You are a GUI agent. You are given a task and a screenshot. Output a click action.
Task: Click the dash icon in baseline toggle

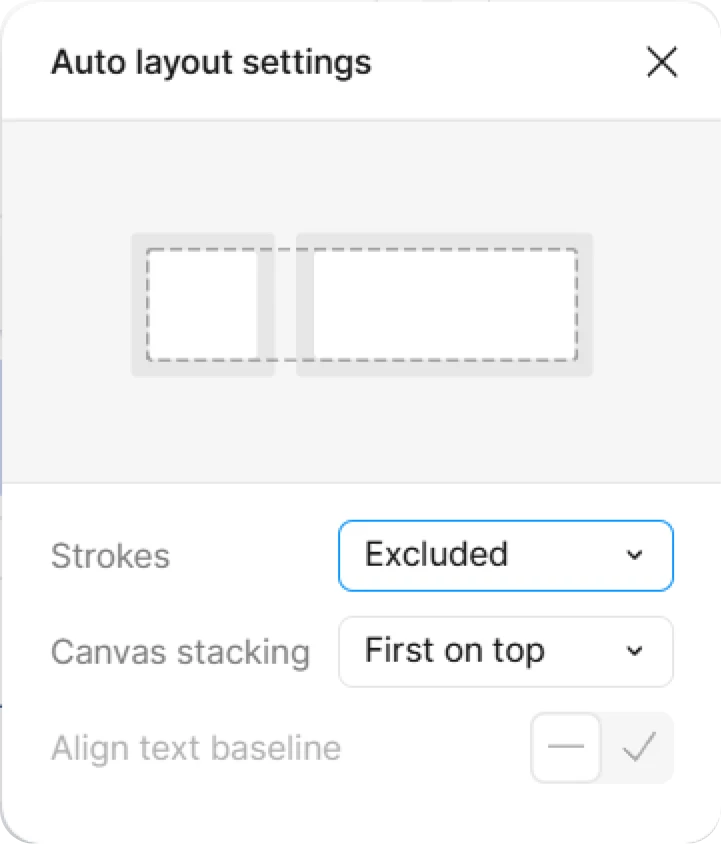tap(566, 748)
